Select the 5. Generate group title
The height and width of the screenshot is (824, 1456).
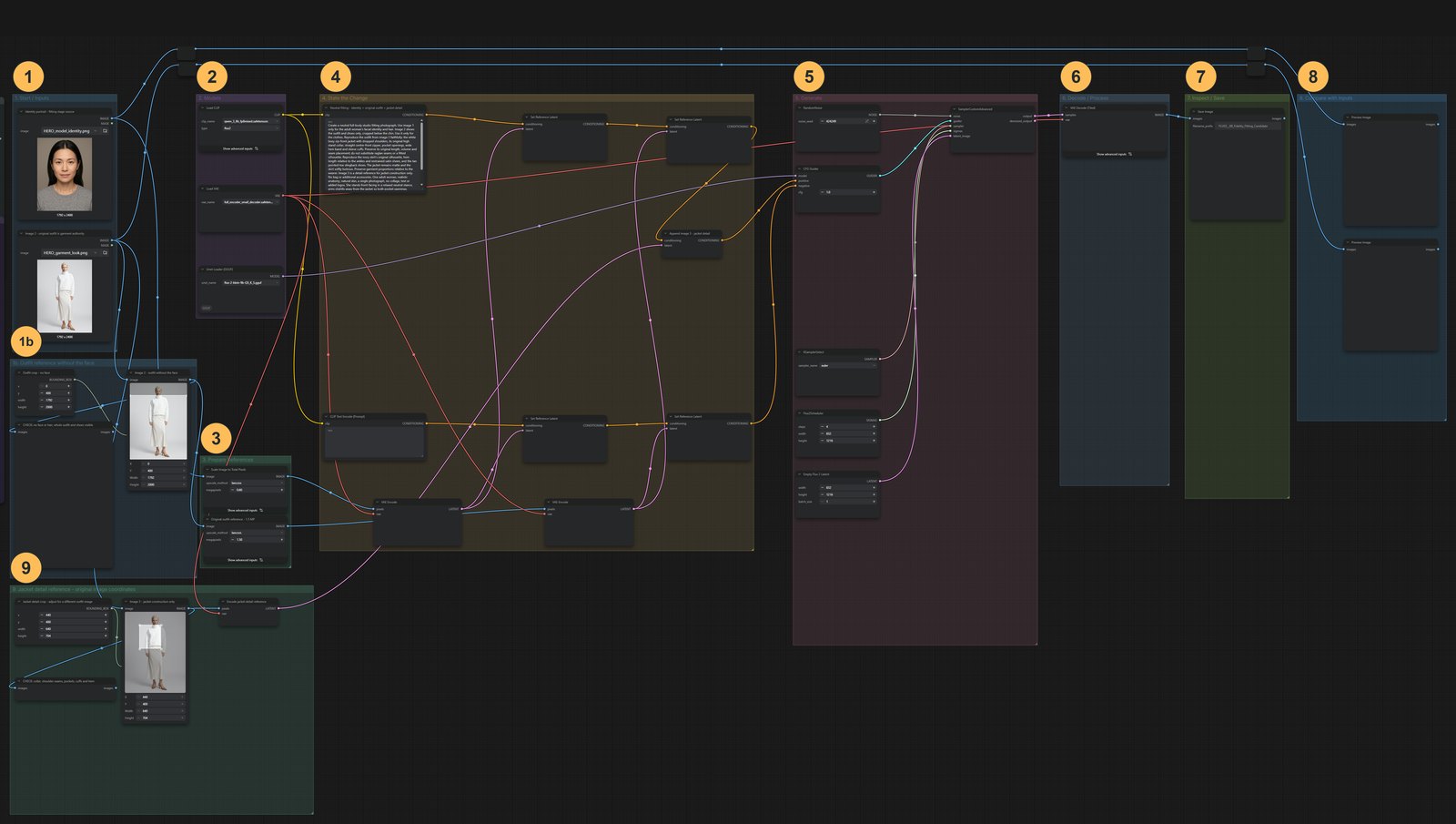pos(808,98)
